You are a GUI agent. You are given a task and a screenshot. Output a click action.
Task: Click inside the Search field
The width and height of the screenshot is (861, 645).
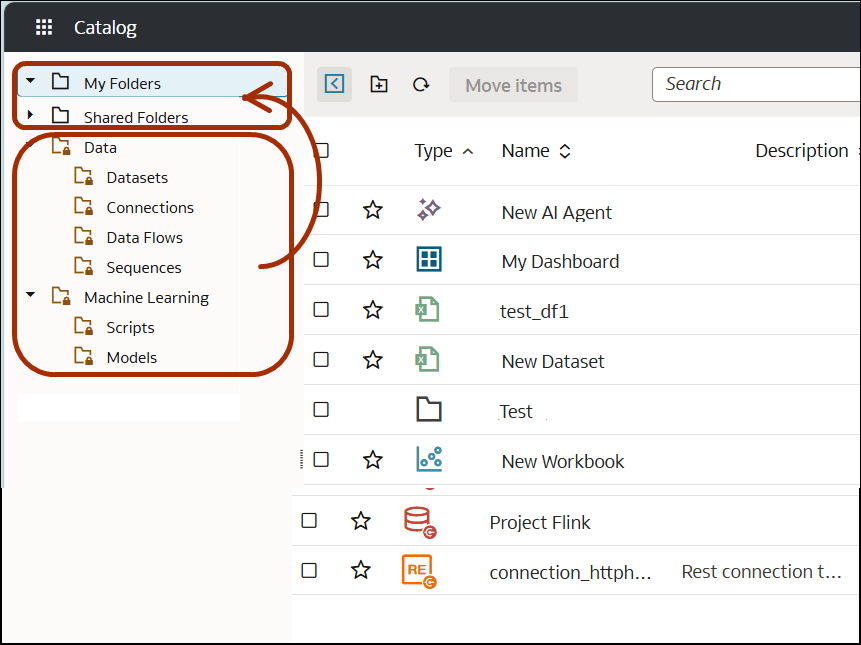pos(750,84)
